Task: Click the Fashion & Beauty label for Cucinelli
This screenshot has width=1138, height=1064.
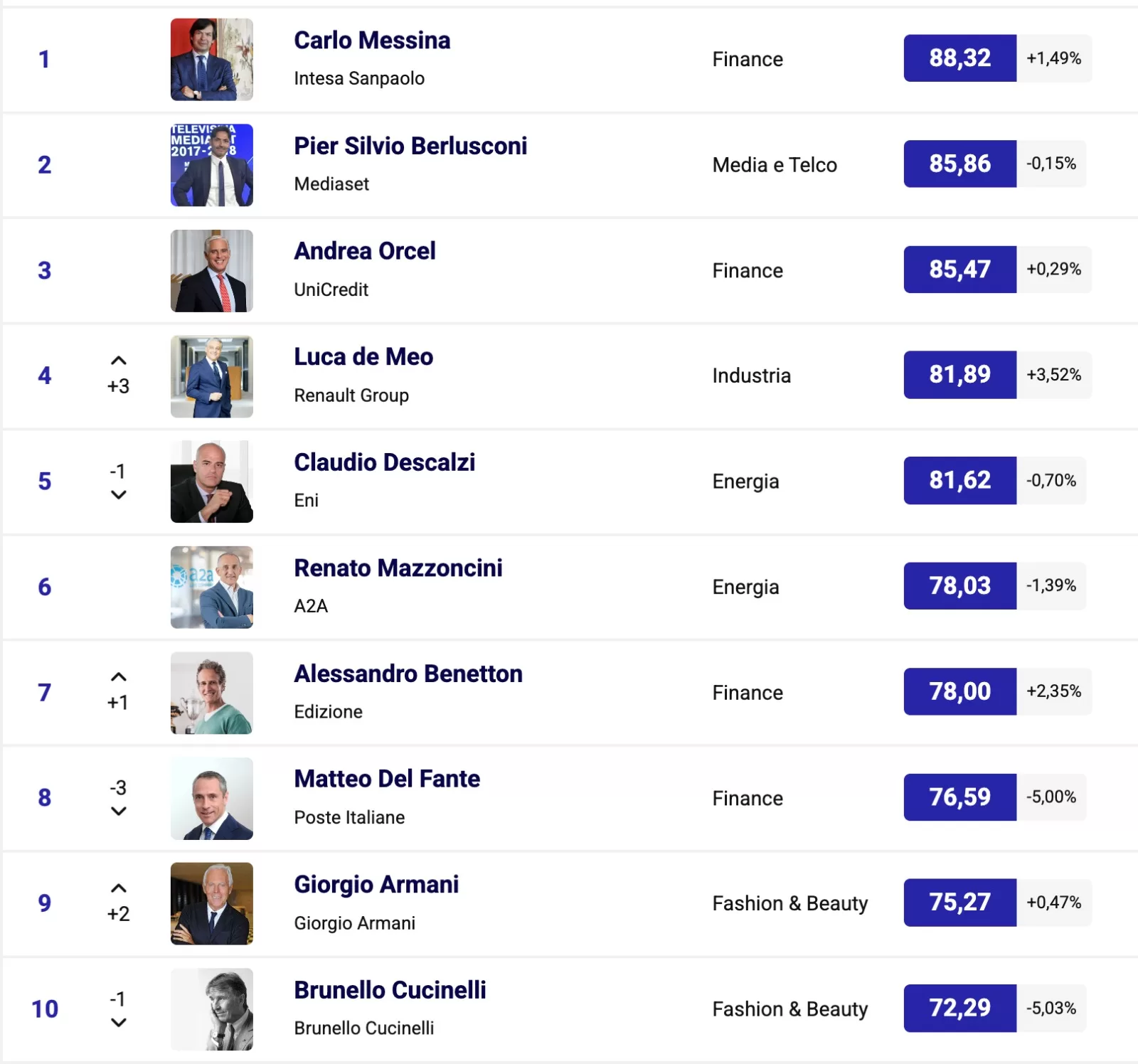Action: pyautogui.click(x=789, y=1009)
